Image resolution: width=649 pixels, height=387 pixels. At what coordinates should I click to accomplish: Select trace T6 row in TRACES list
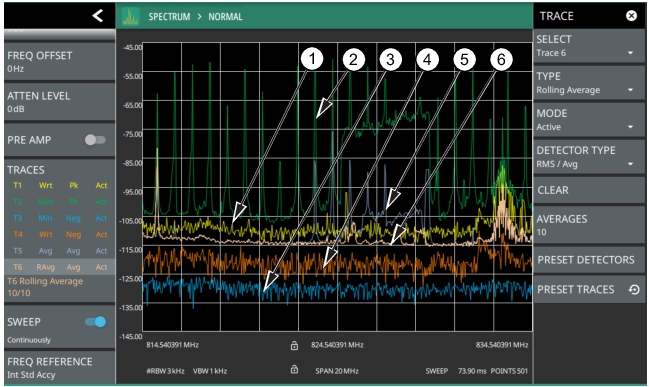[x=60, y=267]
